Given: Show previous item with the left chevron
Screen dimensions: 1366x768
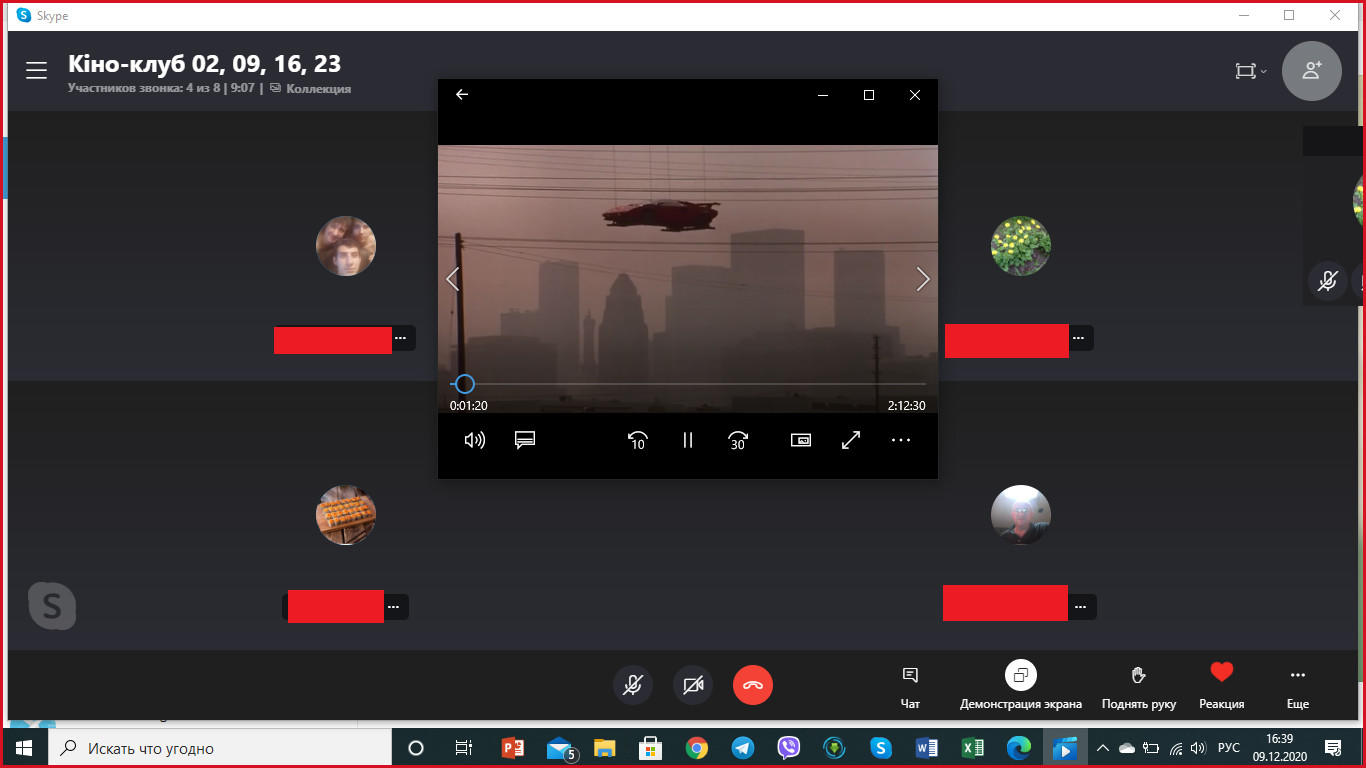Looking at the screenshot, I should (452, 279).
